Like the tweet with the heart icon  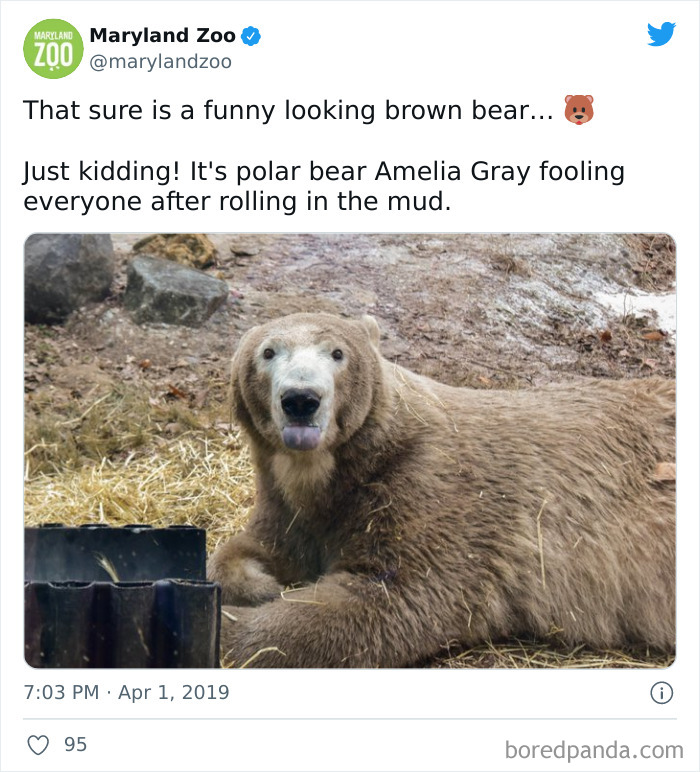pos(38,744)
